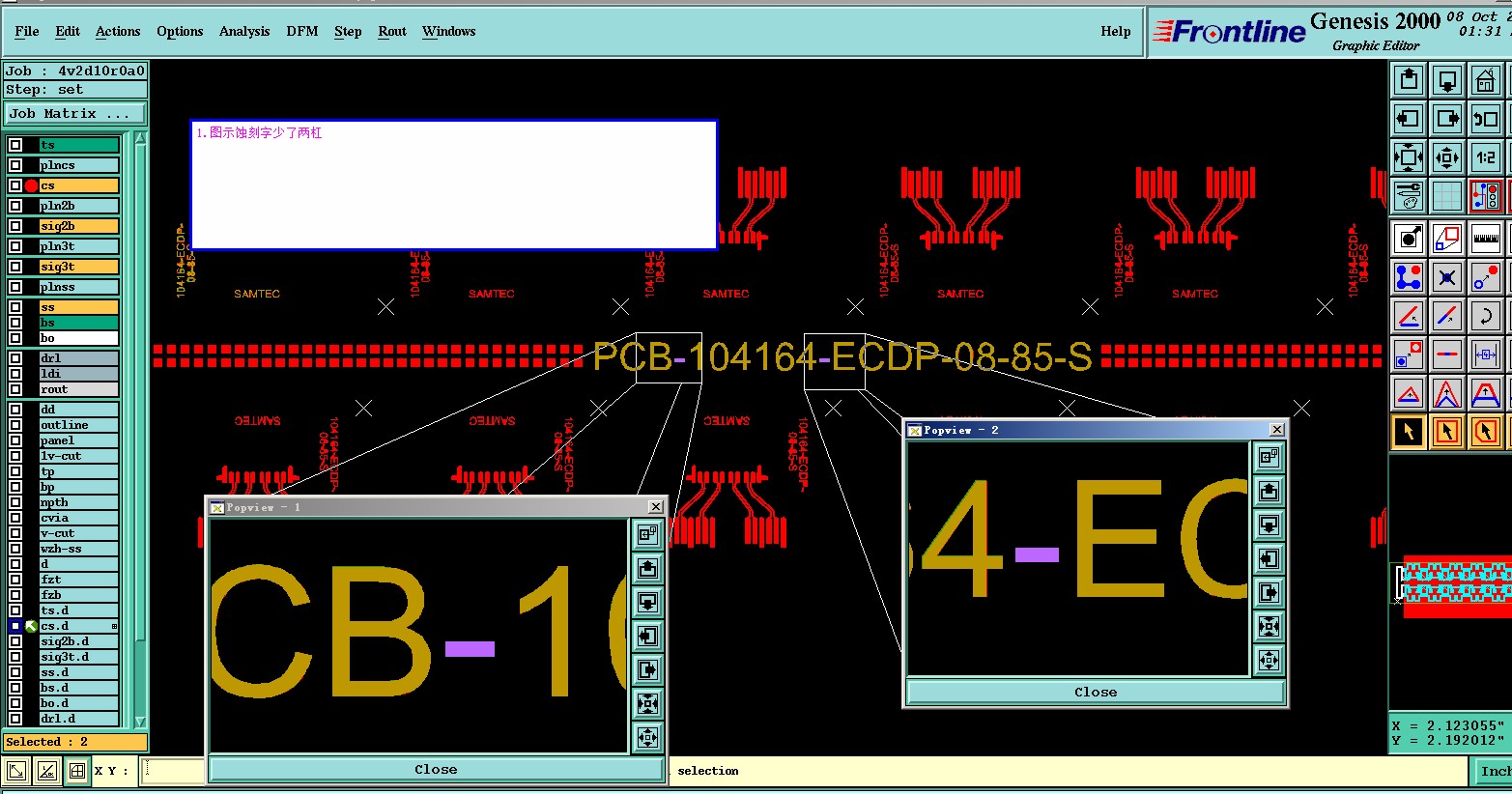Click top window-link icon in Popview 2
The height and width of the screenshot is (794, 1512).
pos(1269,456)
